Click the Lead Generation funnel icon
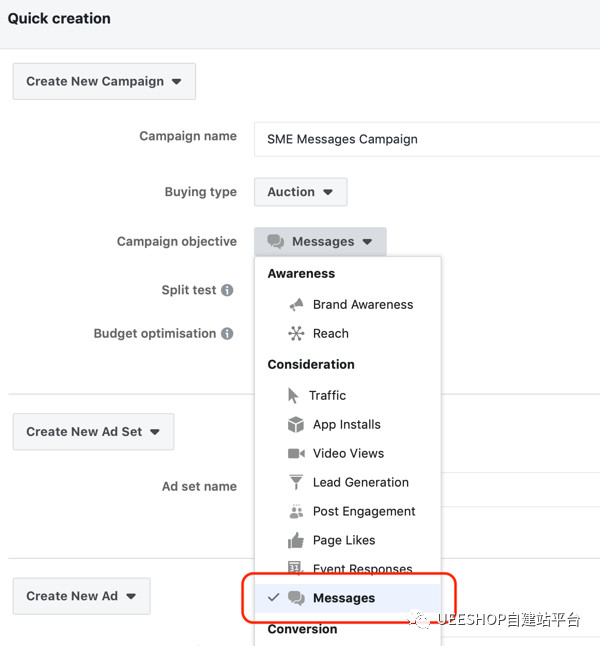600x646 pixels. point(296,483)
